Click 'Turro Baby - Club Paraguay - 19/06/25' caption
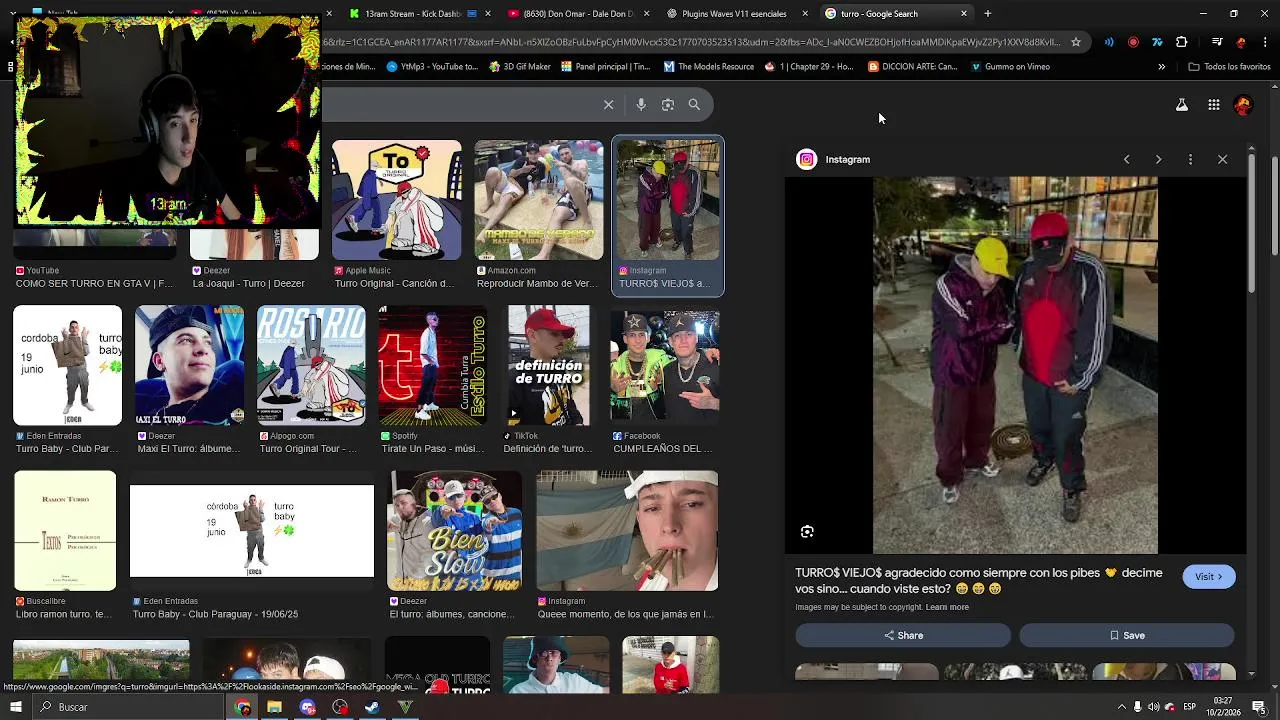The height and width of the screenshot is (720, 1280). 215,614
